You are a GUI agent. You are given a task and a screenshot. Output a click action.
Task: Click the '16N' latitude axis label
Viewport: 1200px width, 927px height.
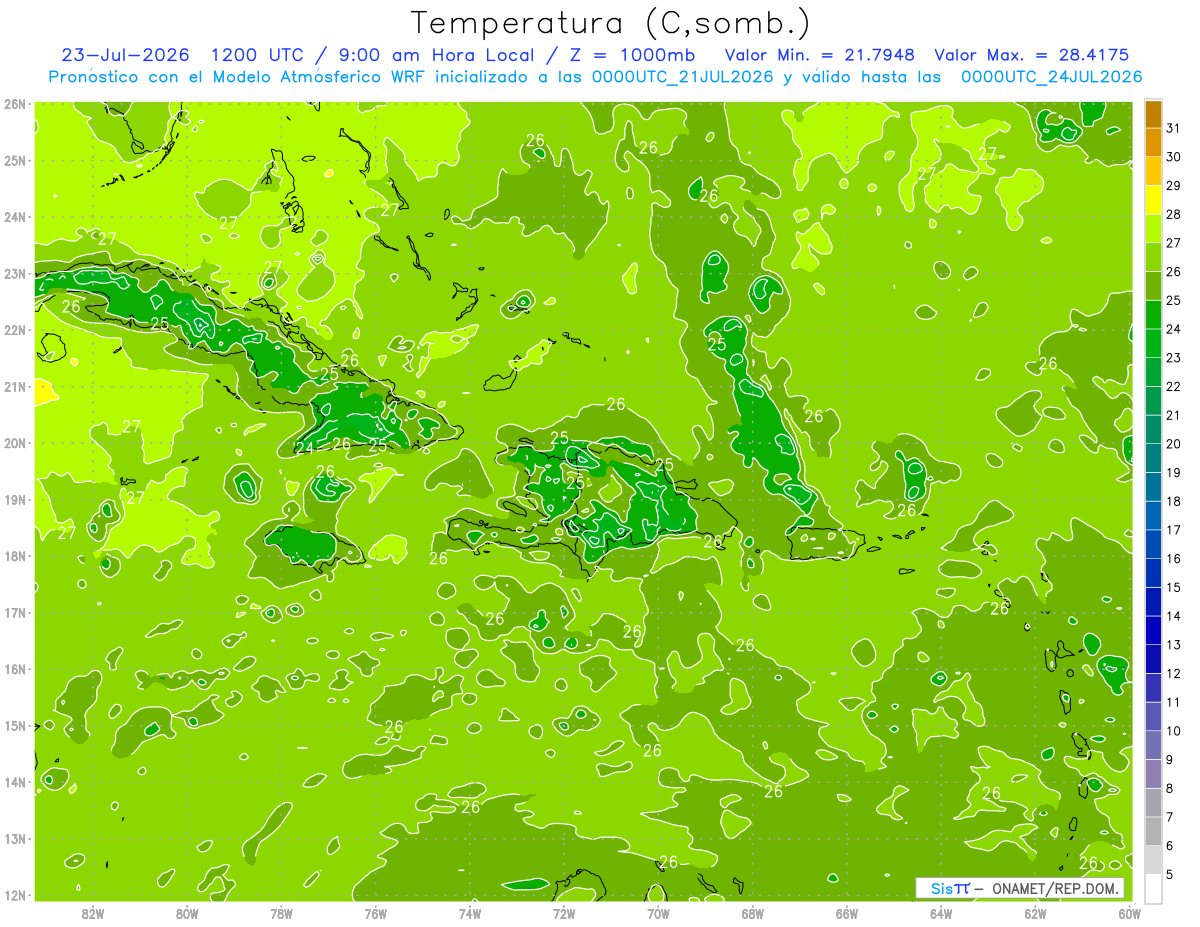[x=14, y=669]
